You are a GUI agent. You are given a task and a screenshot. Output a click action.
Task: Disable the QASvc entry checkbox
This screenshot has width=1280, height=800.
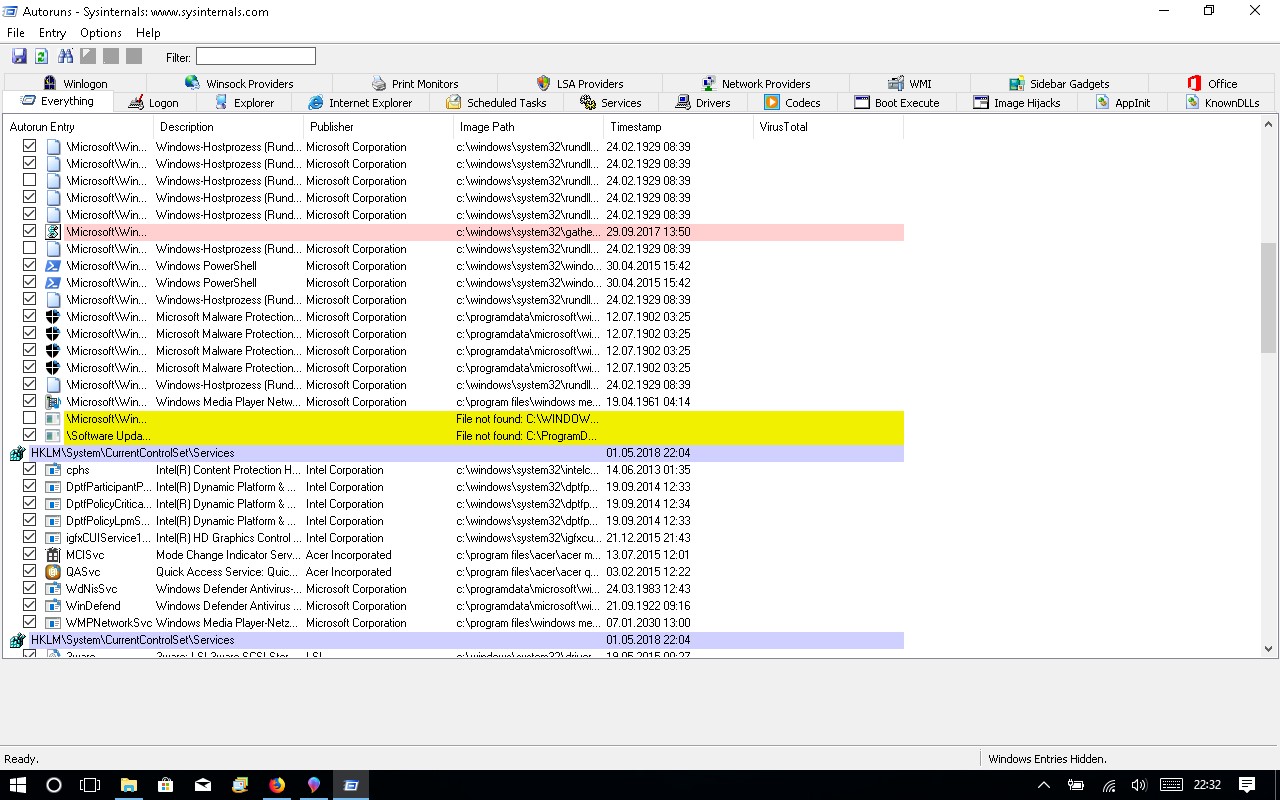29,572
